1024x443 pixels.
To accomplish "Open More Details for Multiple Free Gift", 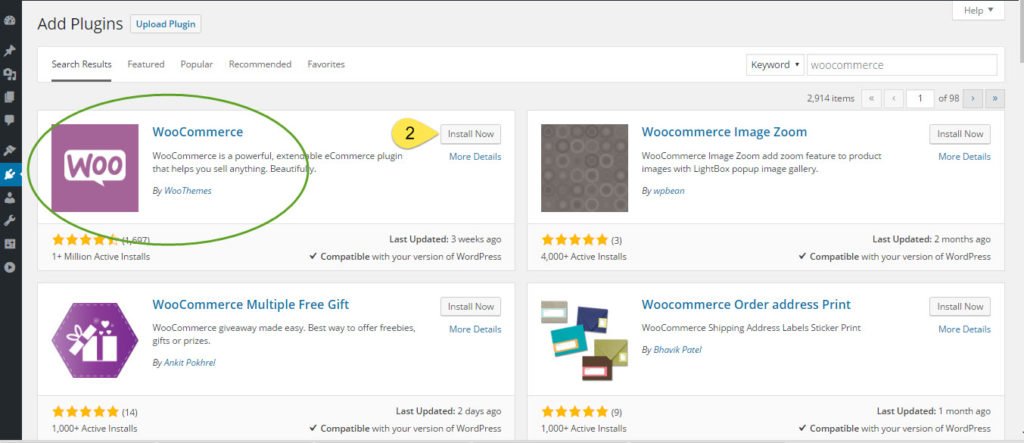I will [x=475, y=329].
